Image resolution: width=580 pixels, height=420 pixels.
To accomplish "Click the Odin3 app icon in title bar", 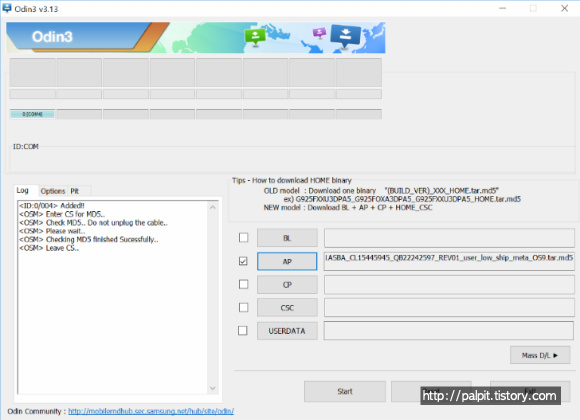I will point(7,8).
